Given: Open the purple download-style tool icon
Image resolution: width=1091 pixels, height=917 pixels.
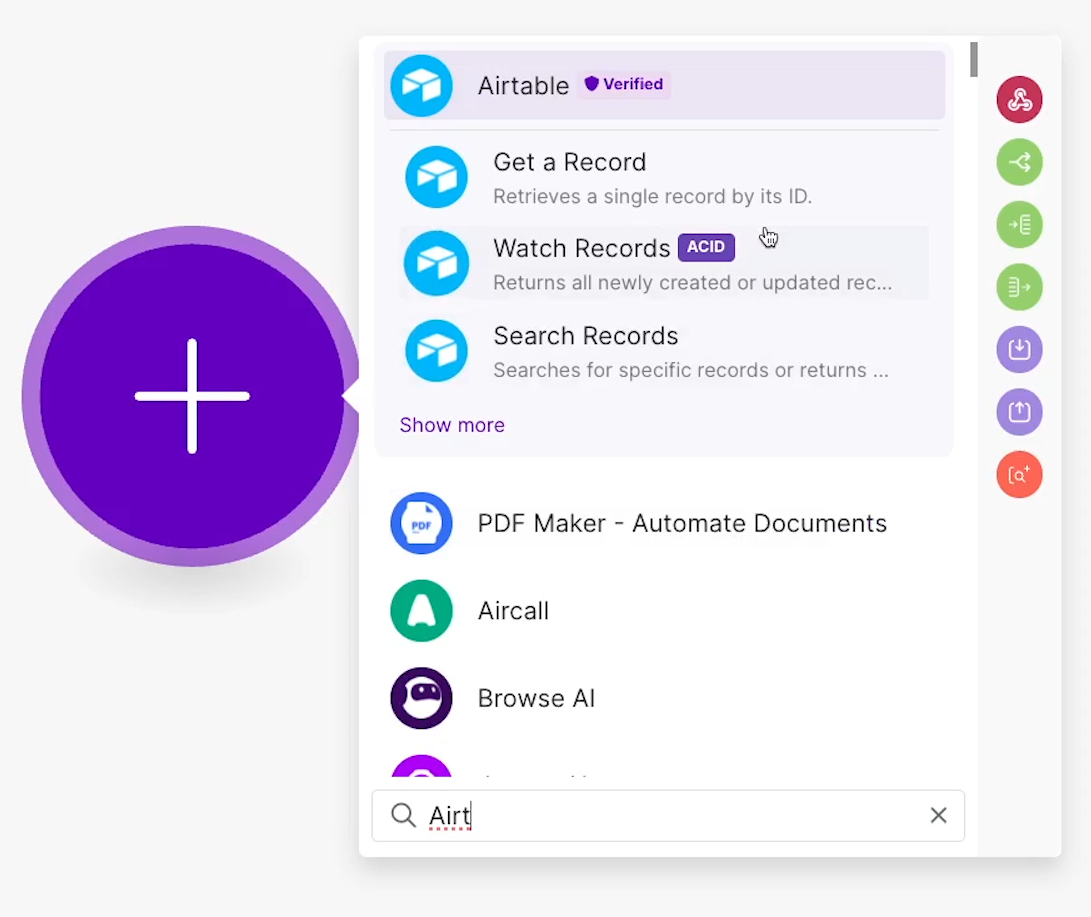Looking at the screenshot, I should 1019,349.
